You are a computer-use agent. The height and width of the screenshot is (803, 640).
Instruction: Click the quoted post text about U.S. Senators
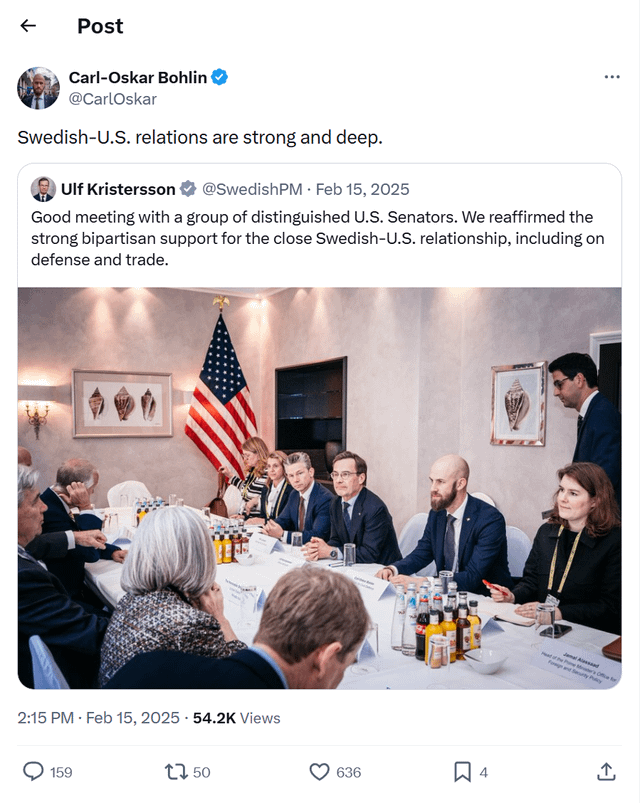click(318, 239)
